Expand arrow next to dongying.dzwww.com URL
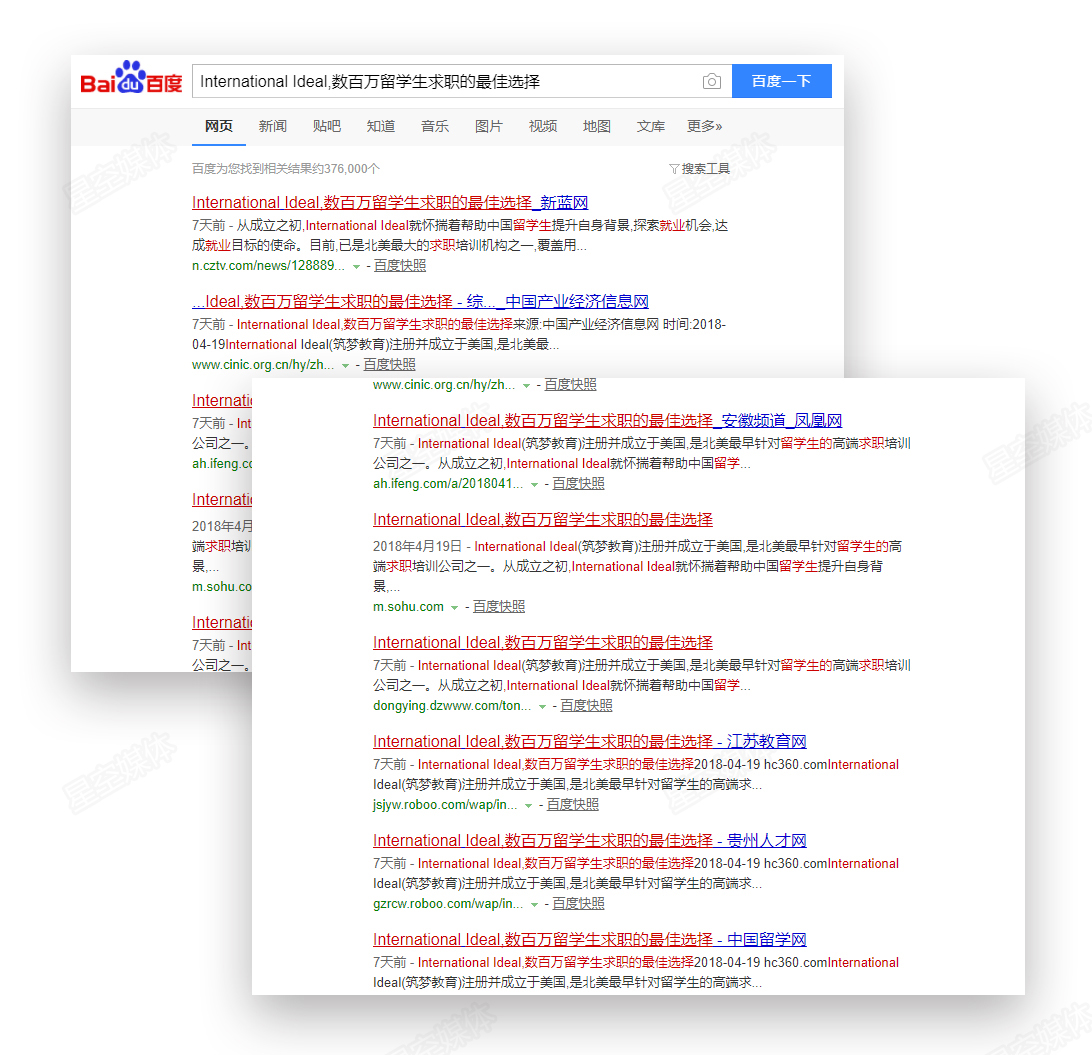Image resolution: width=1092 pixels, height=1055 pixels. [x=543, y=707]
